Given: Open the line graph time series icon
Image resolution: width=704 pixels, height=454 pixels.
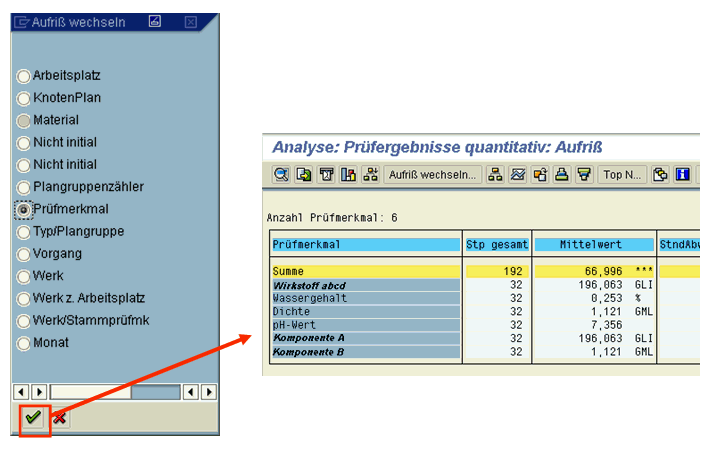Looking at the screenshot, I should pos(518,175).
